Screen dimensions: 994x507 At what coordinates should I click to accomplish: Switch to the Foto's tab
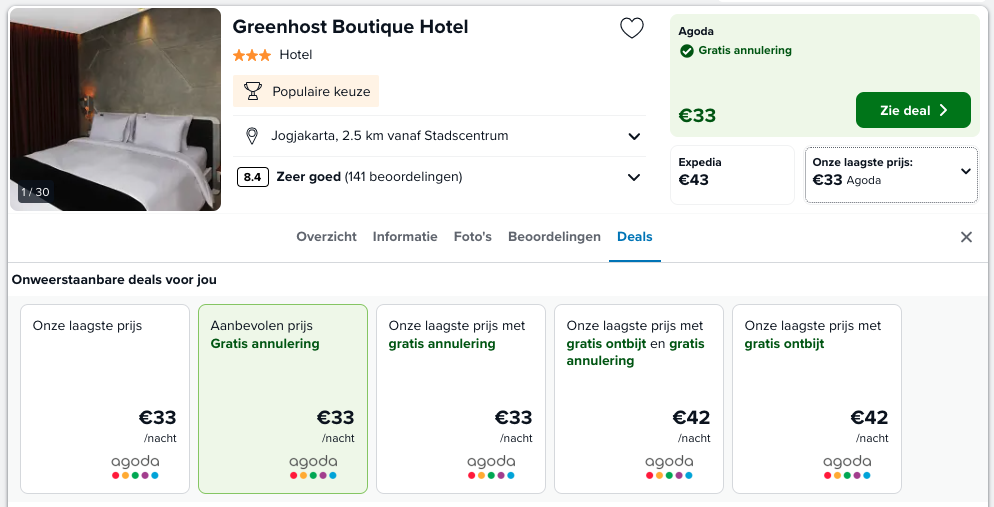coord(472,237)
